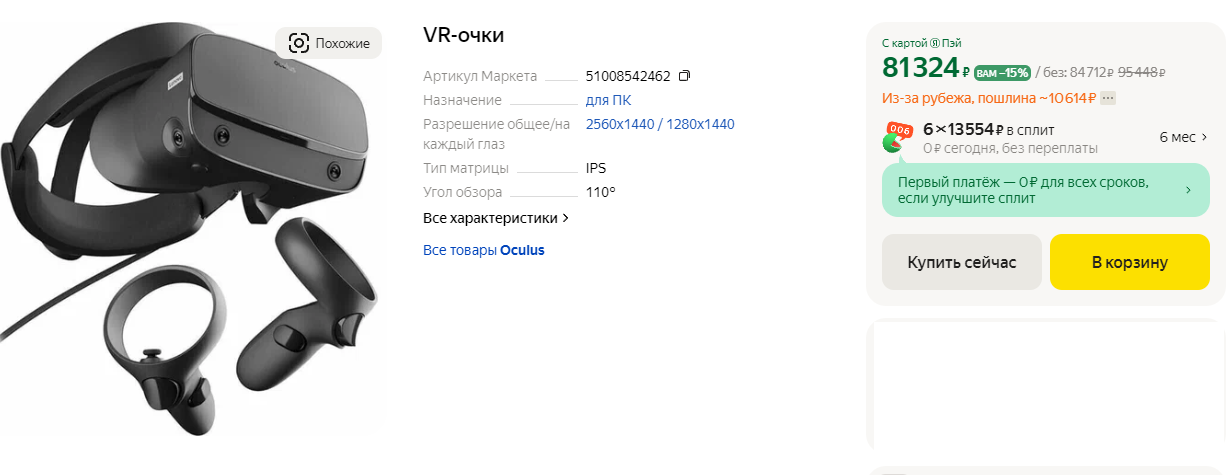This screenshot has height=475, width=1232.
Task: Open Все товары Oculus link
Action: click(x=484, y=250)
